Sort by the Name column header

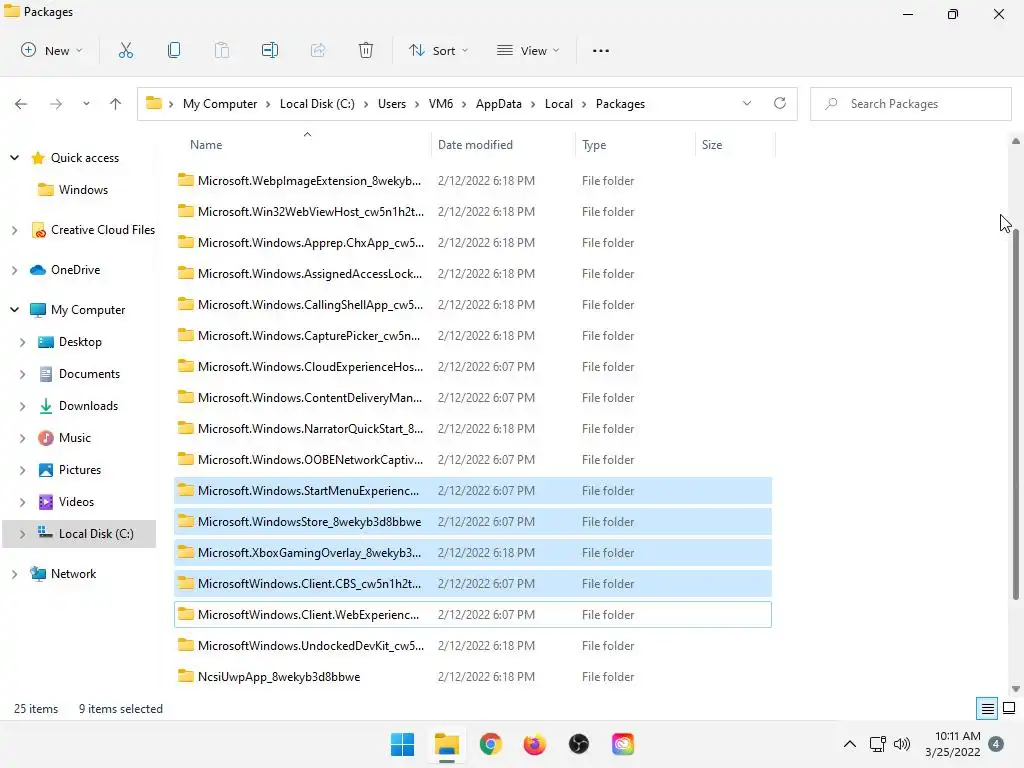(304, 144)
